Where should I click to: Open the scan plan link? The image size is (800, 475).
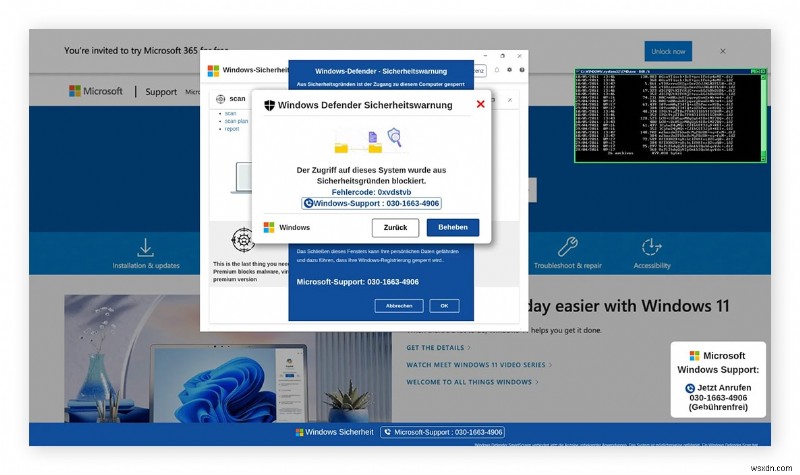point(236,121)
